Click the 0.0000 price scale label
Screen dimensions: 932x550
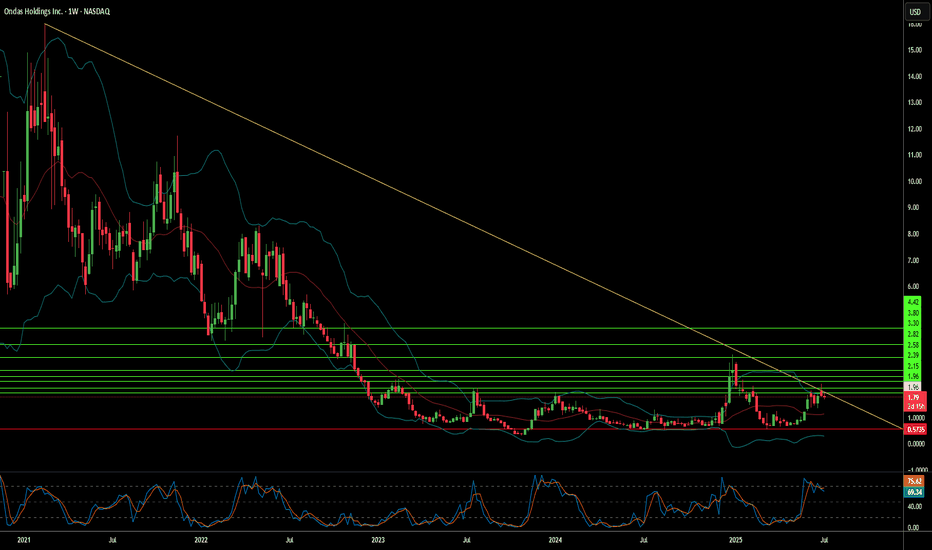pos(916,444)
